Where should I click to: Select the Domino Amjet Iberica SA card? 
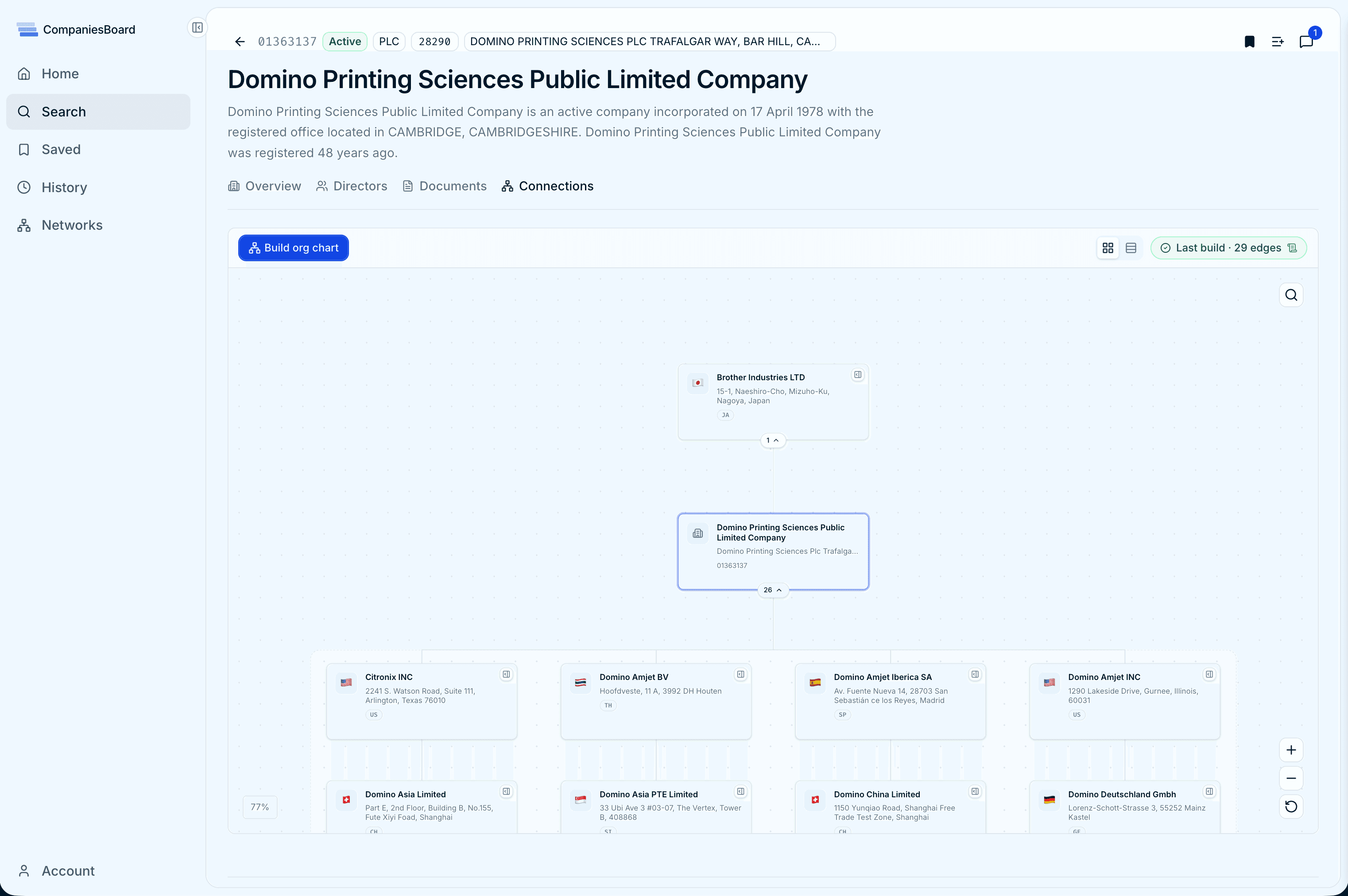891,701
